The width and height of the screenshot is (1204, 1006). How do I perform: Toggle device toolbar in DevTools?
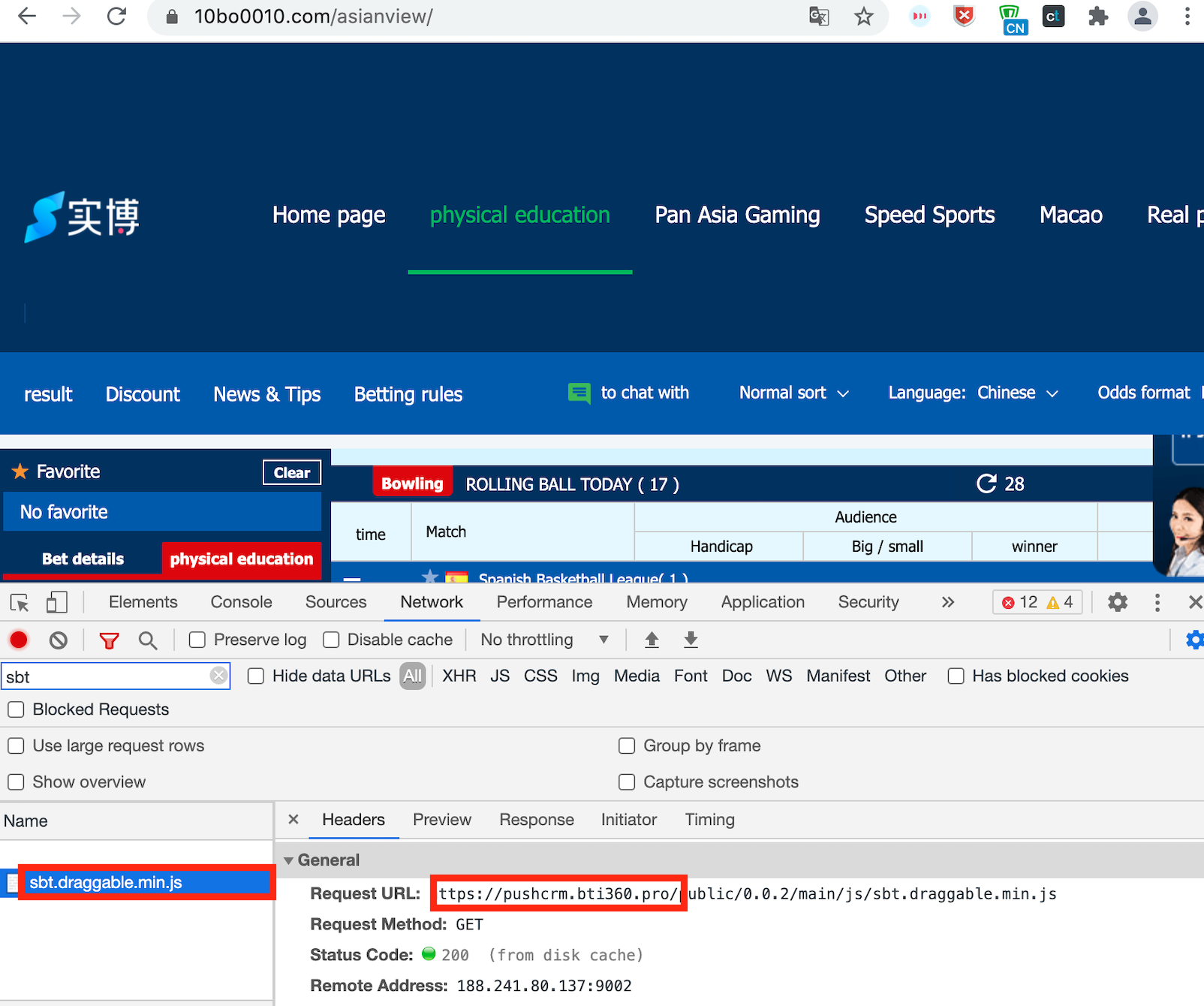[57, 602]
